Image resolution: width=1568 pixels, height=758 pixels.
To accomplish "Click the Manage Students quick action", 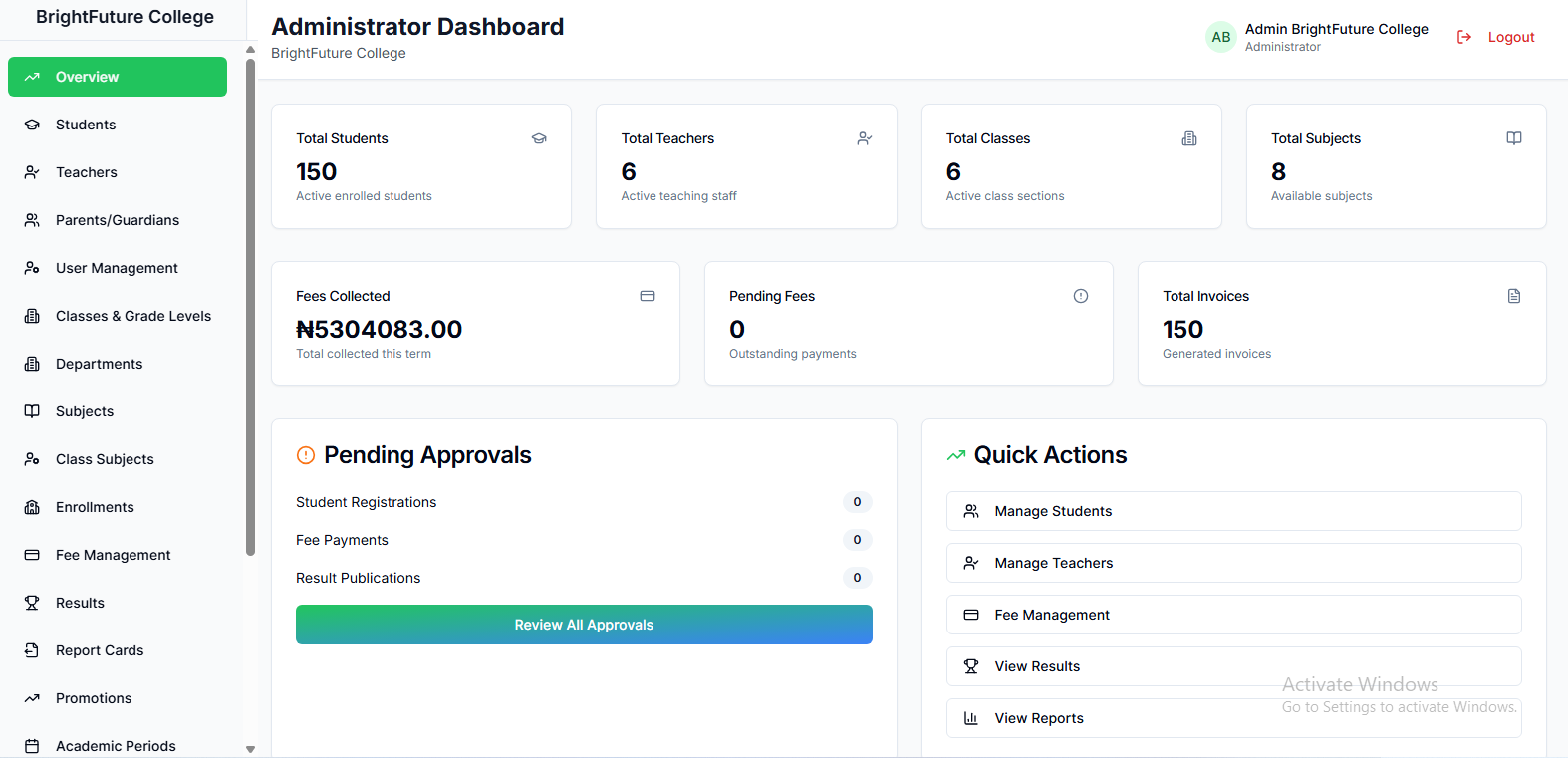I will [1233, 511].
